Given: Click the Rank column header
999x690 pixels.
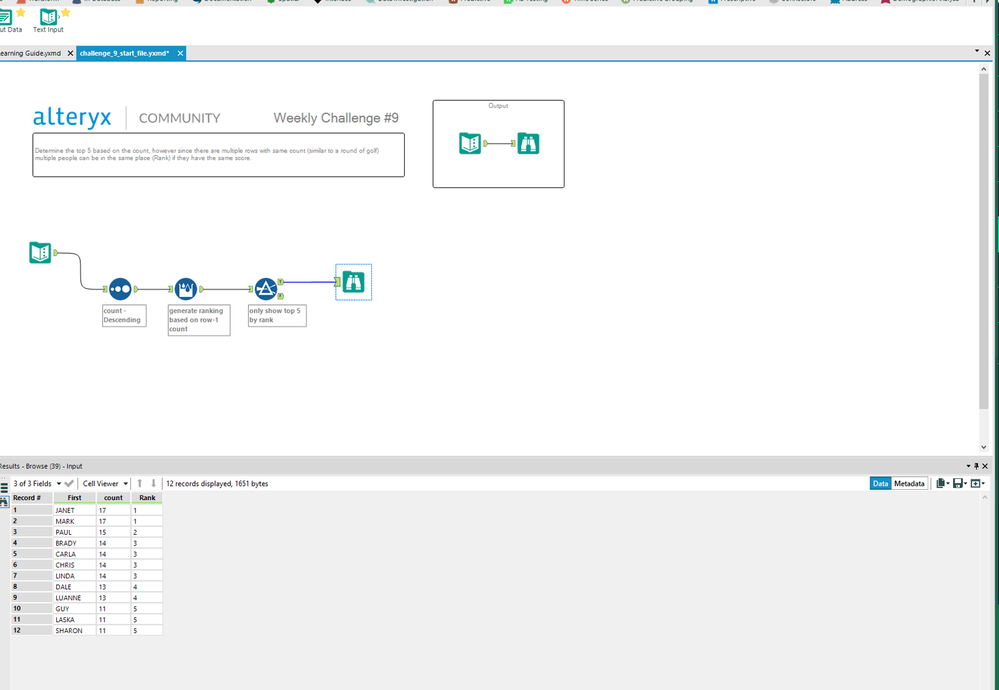Looking at the screenshot, I should click(x=147, y=498).
